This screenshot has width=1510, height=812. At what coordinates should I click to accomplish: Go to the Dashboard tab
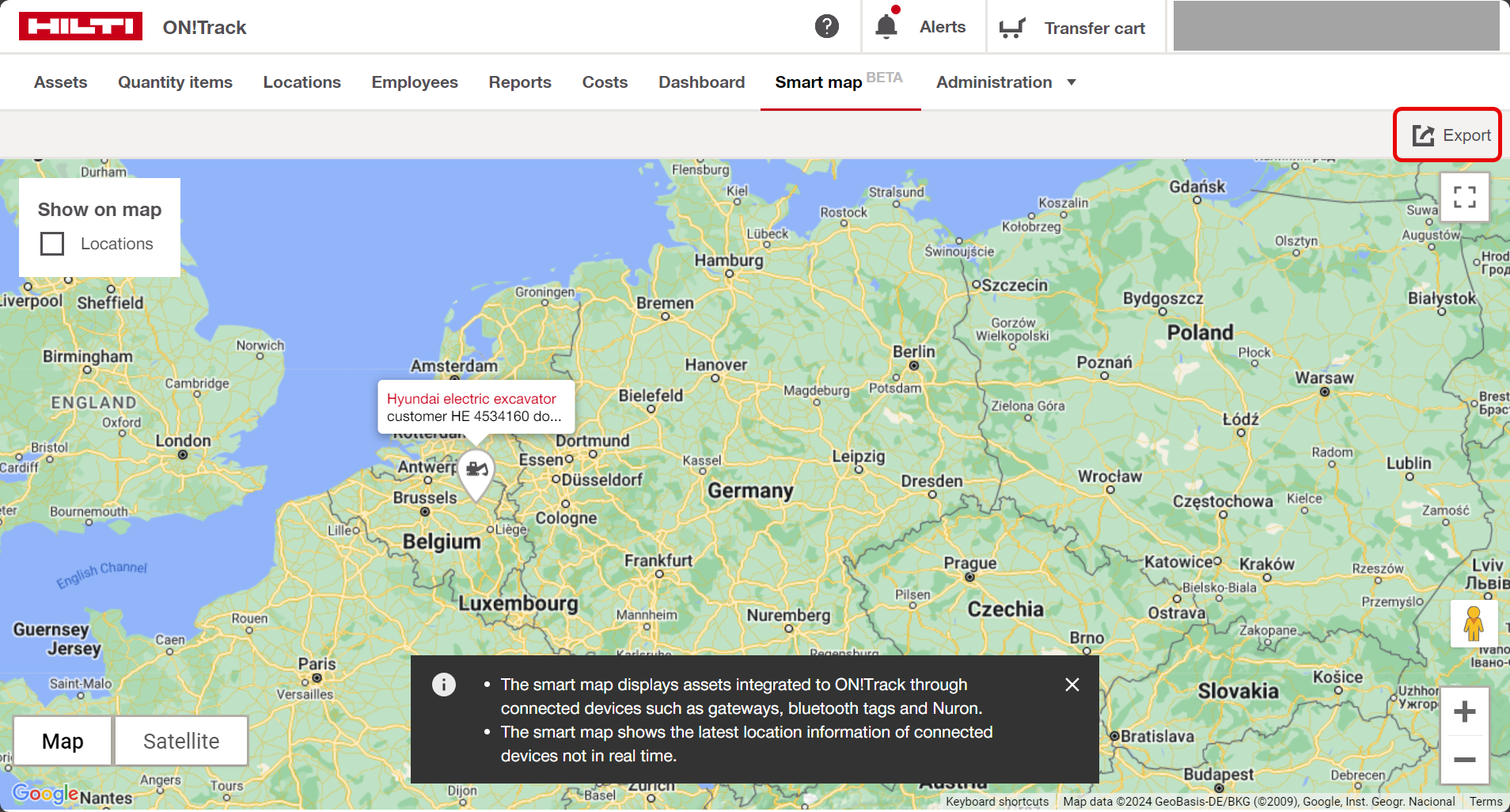(701, 82)
